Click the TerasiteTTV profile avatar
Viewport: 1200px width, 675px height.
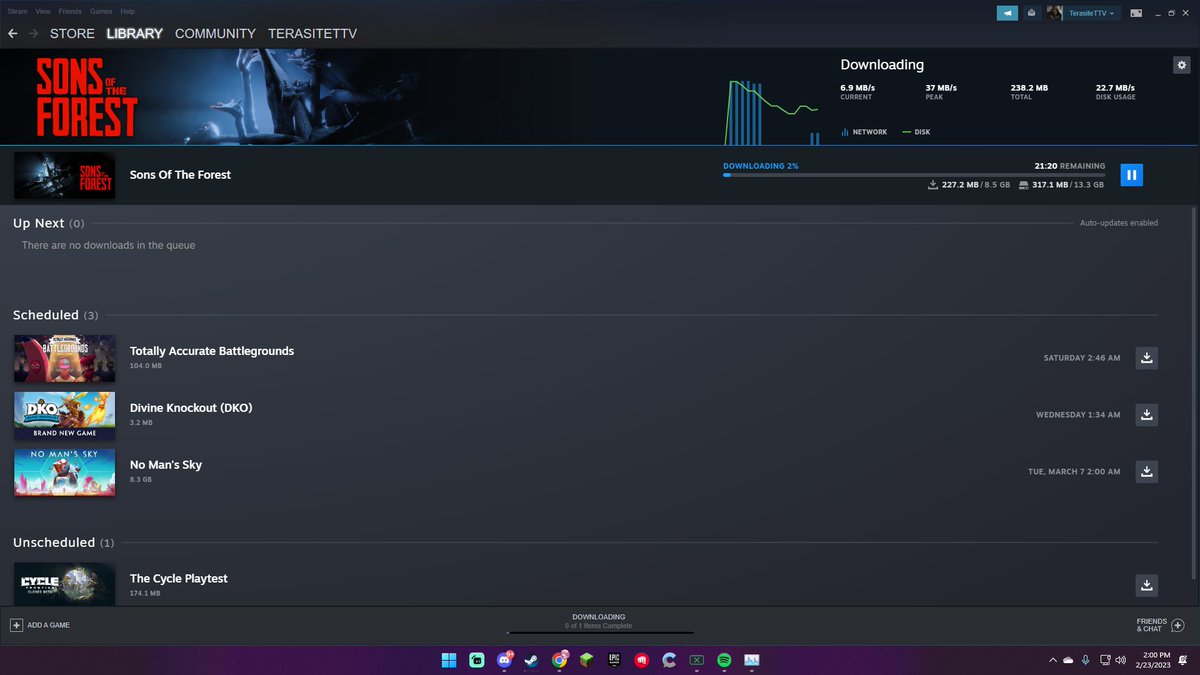click(x=1054, y=13)
